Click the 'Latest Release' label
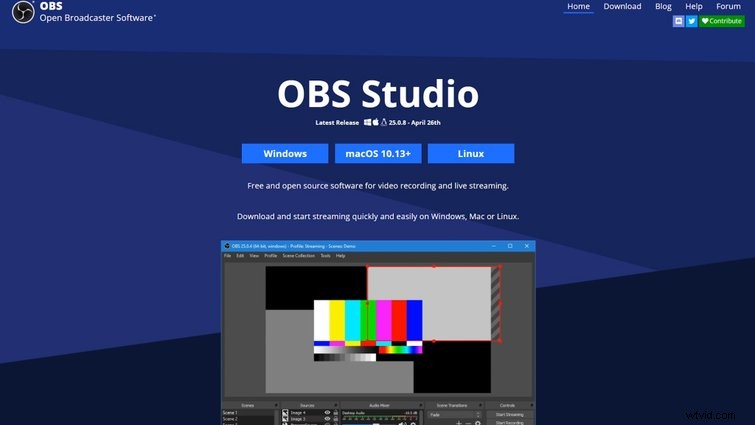755x425 pixels. click(x=337, y=122)
